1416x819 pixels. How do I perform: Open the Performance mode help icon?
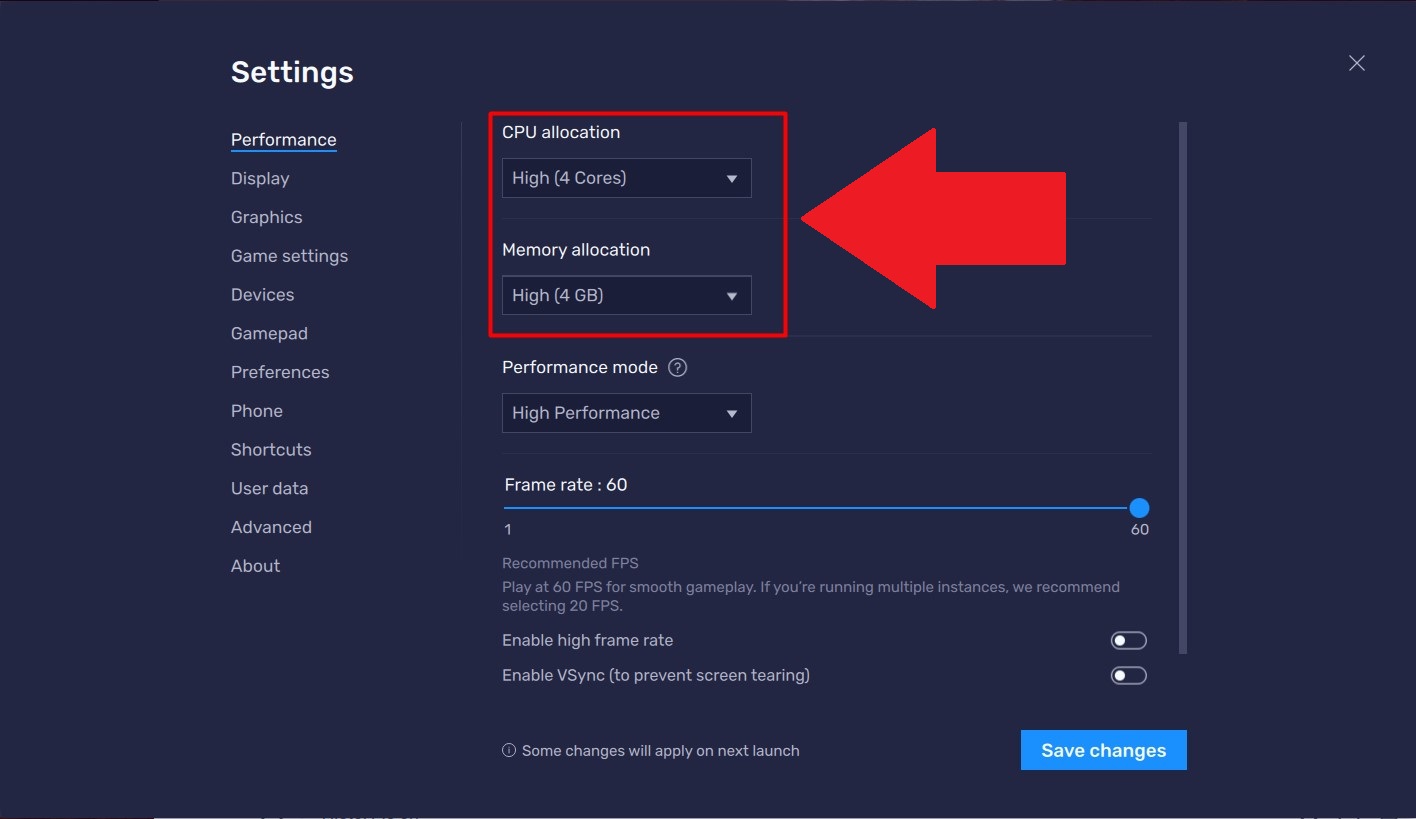(x=677, y=367)
